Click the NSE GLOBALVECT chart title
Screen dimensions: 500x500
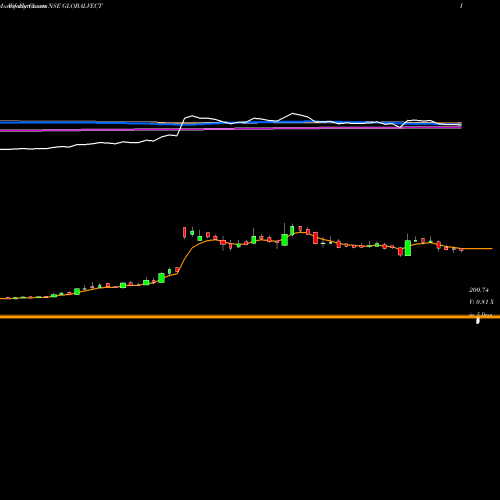click(x=75, y=6)
